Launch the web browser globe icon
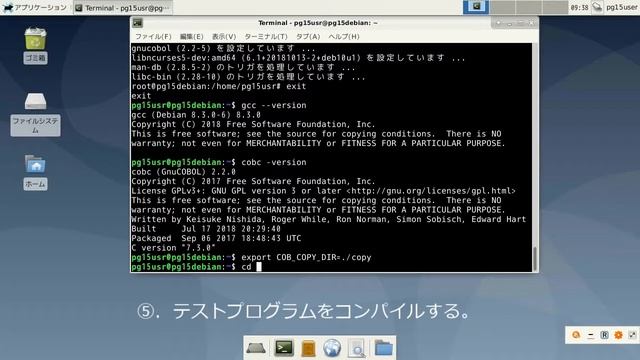 [332, 349]
